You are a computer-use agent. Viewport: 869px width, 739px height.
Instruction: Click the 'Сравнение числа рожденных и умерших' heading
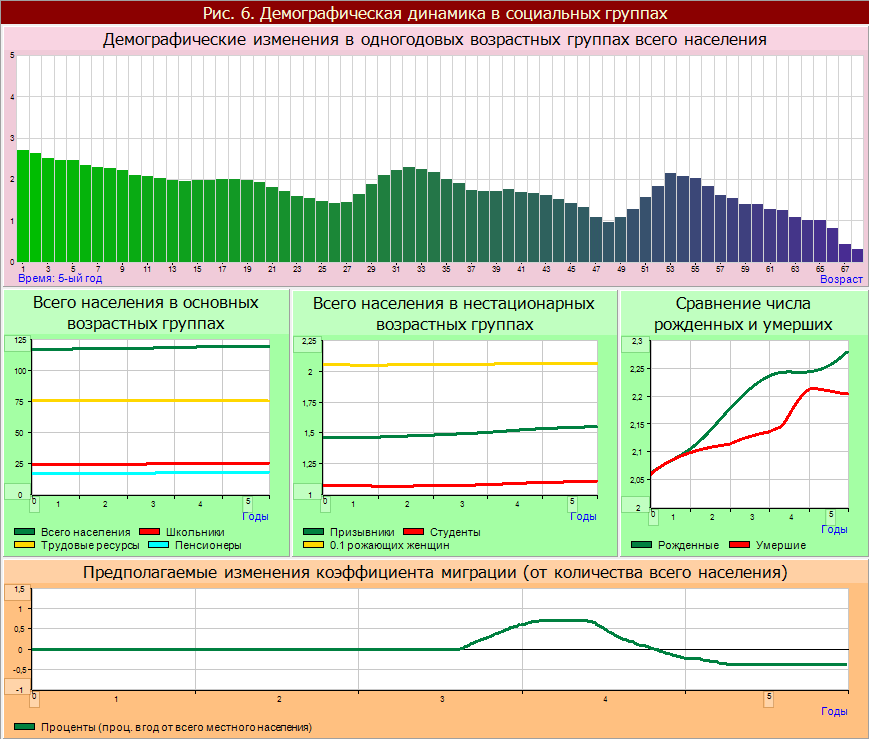click(x=743, y=314)
